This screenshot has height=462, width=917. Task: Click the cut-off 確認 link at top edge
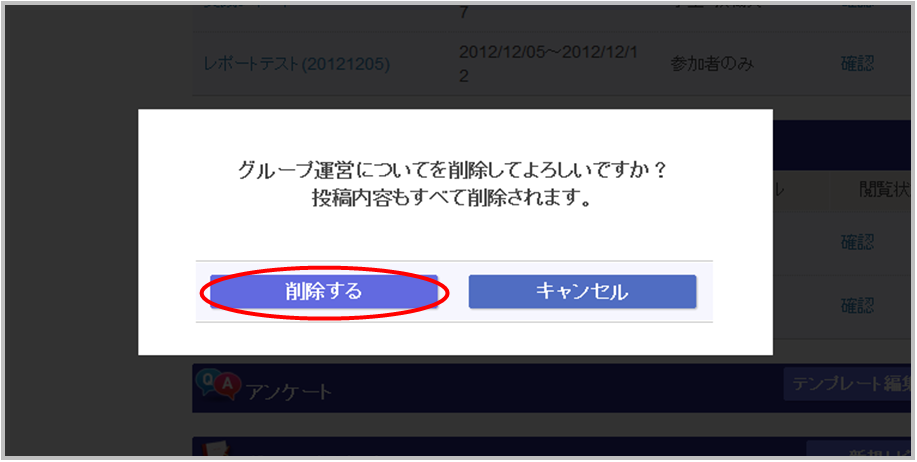[x=857, y=6]
